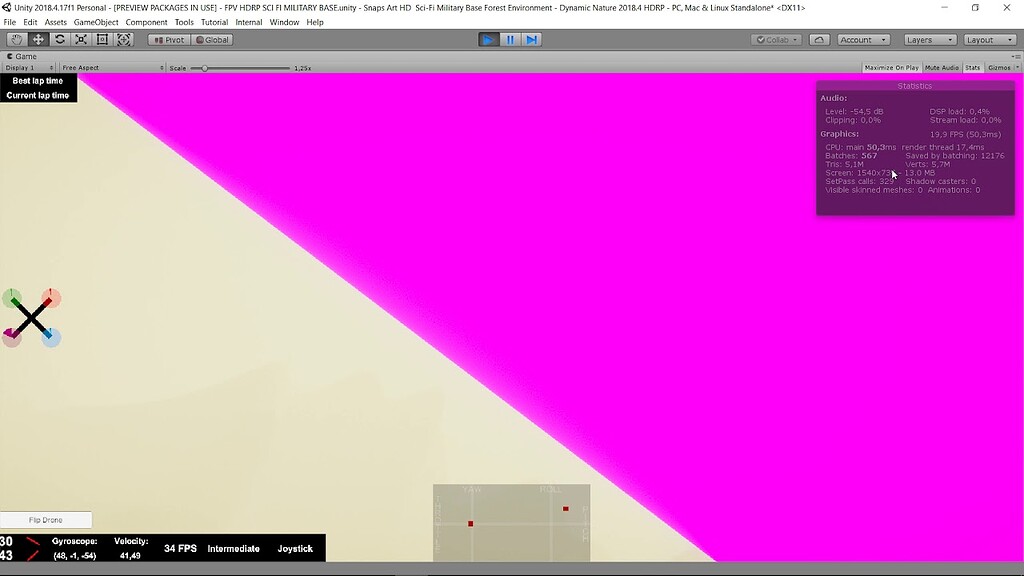This screenshot has width=1024, height=576.
Task: Select the Move tool
Action: pos(37,39)
